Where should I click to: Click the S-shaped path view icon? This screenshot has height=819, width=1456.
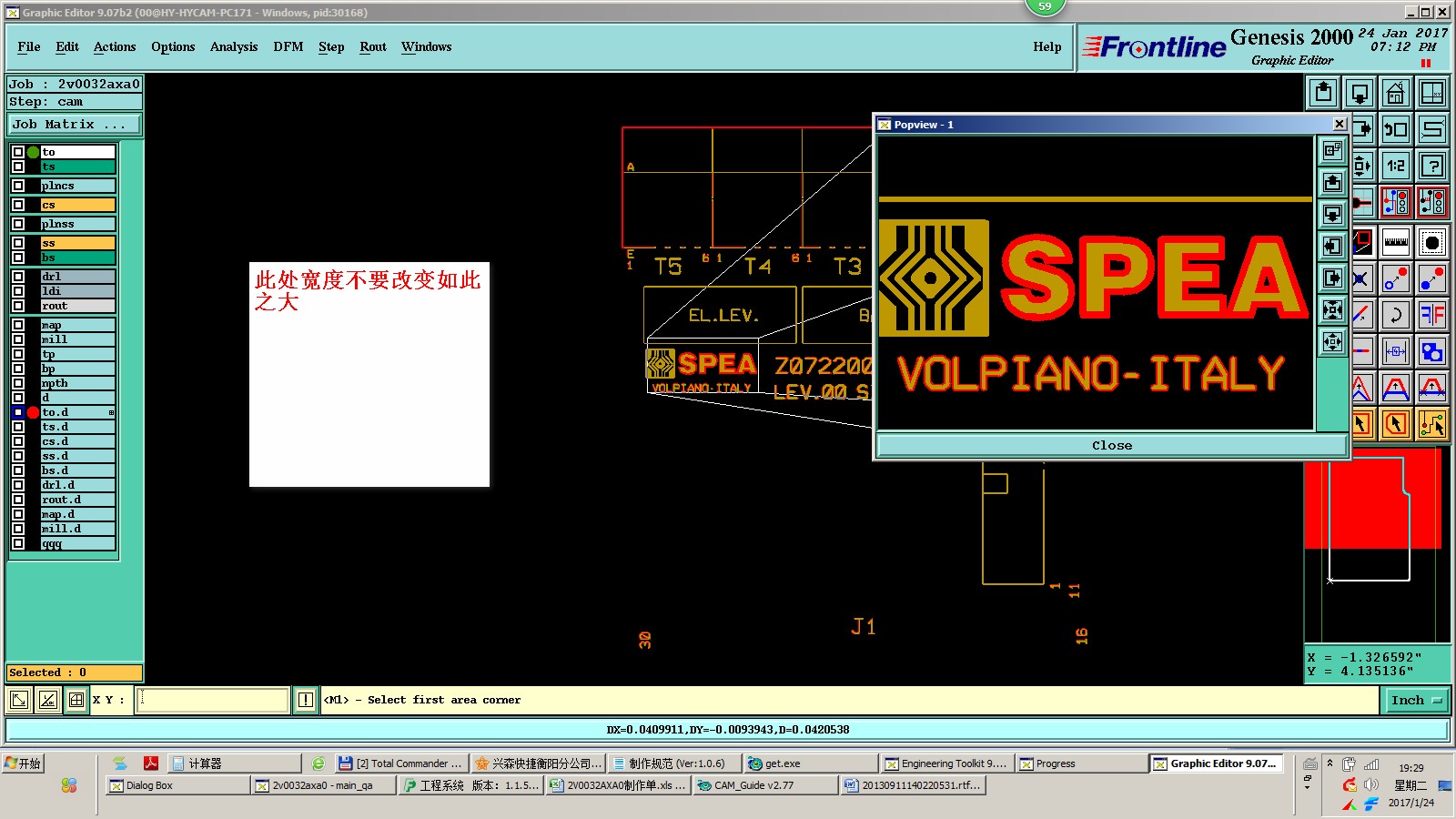[x=1432, y=129]
